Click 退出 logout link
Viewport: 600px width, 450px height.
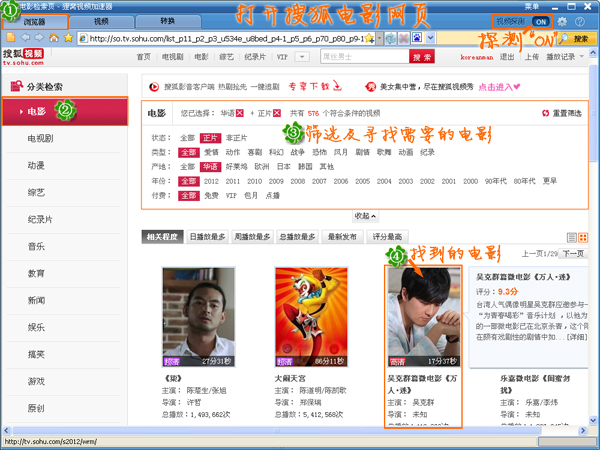(507, 57)
